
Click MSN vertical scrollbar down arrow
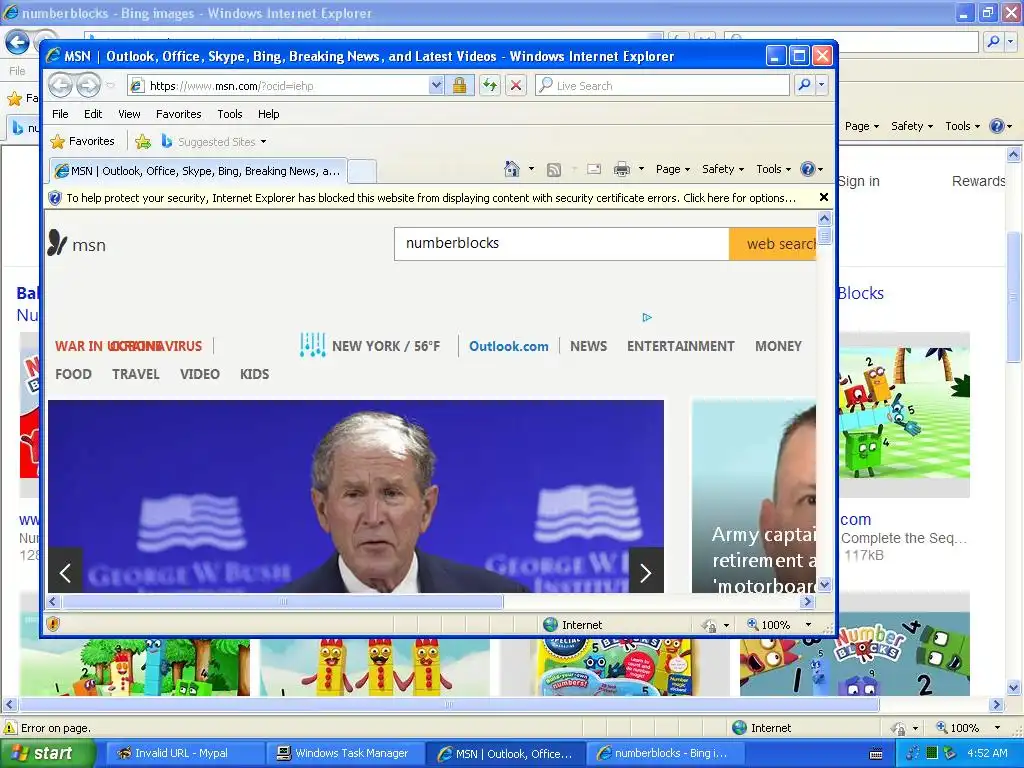tap(824, 584)
